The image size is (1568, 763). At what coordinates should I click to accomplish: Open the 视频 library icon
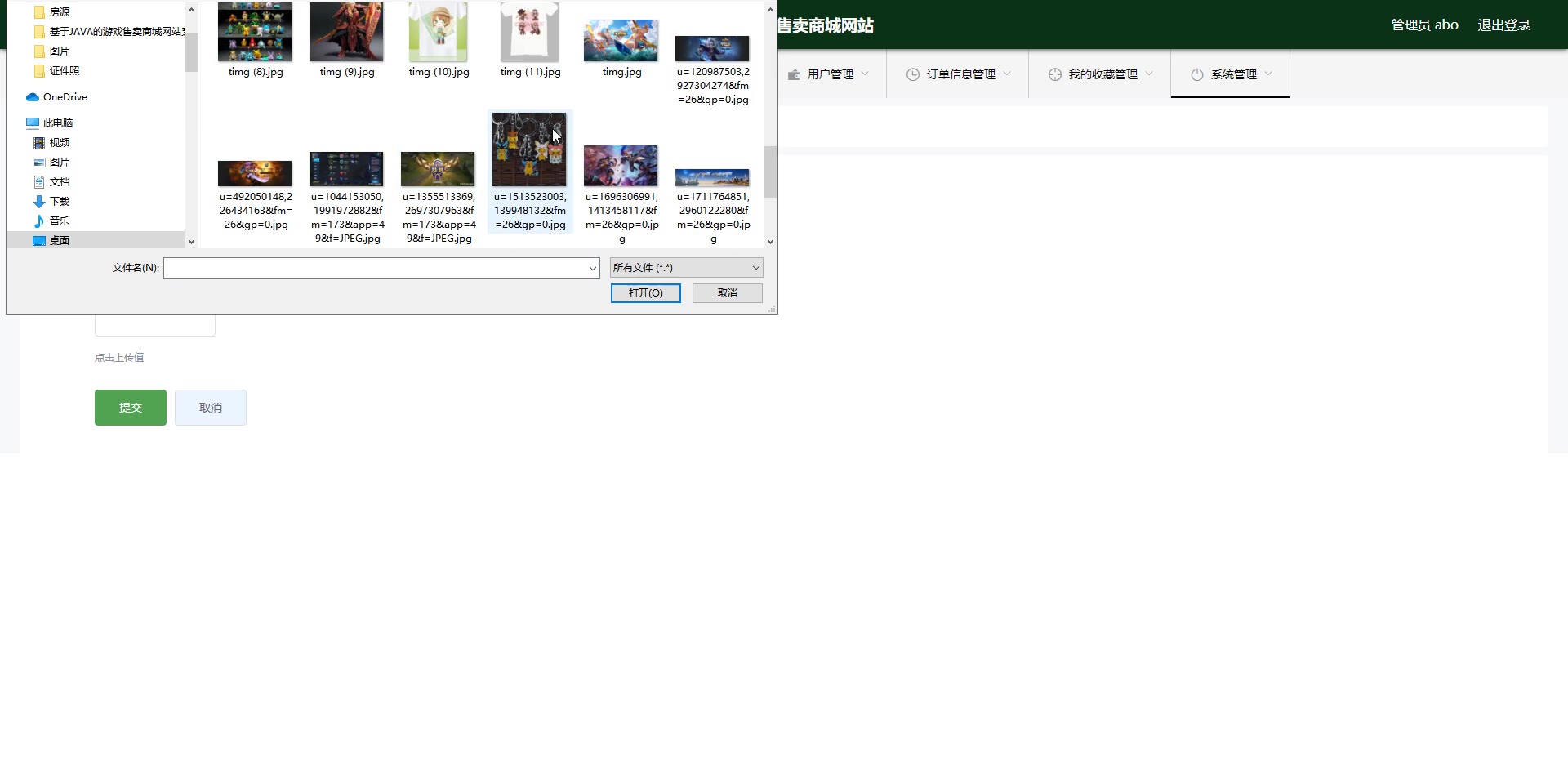point(38,143)
